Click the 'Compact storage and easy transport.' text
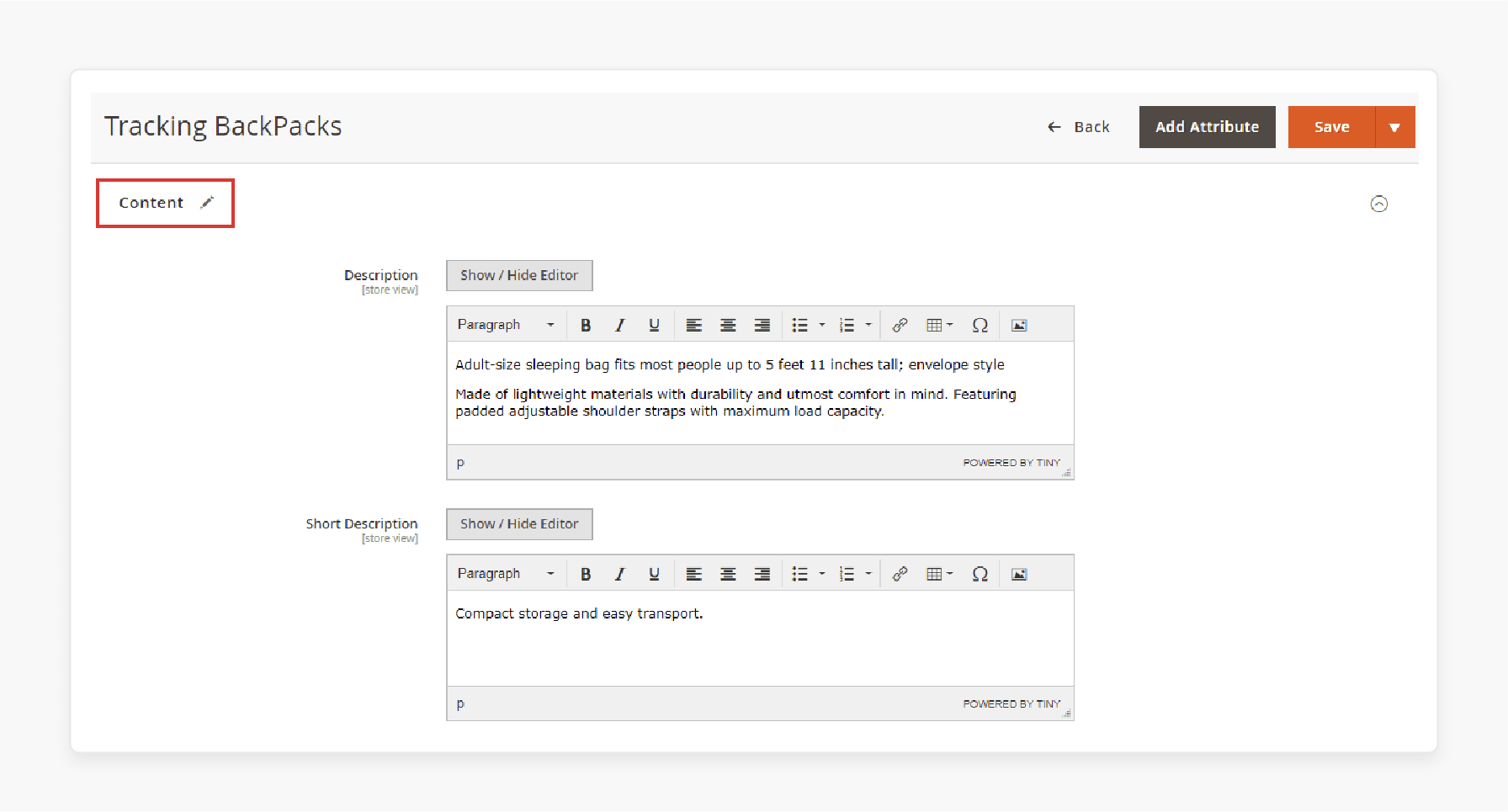The height and width of the screenshot is (812, 1508). [579, 613]
